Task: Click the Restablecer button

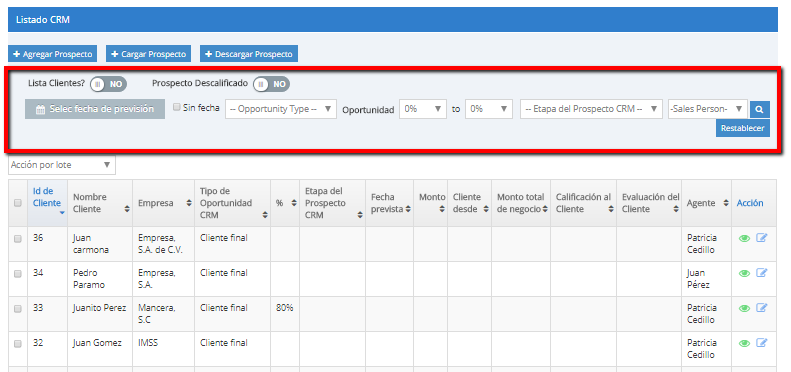Action: (x=743, y=128)
